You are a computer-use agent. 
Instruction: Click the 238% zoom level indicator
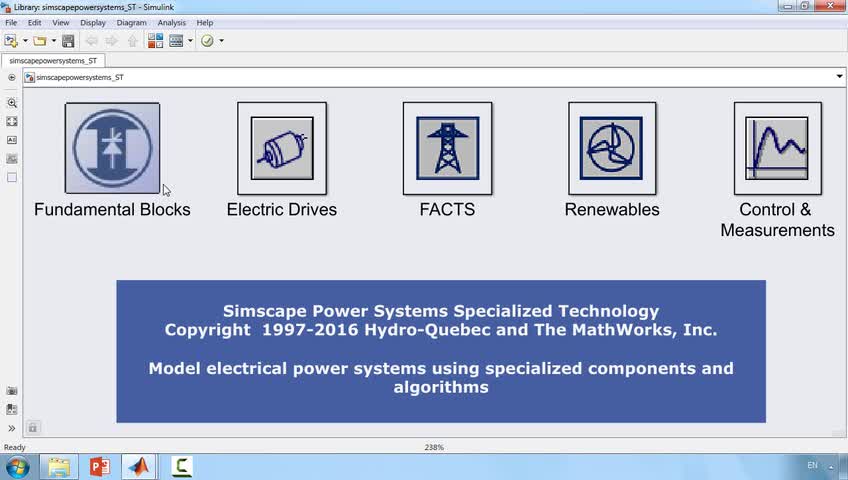click(434, 448)
